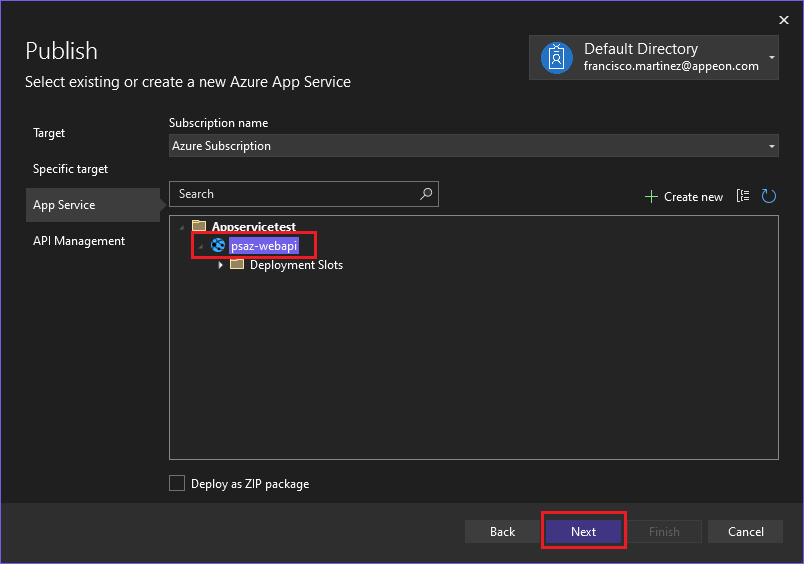Viewport: 804px width, 564px height.
Task: Click the Create new link
Action: point(693,197)
